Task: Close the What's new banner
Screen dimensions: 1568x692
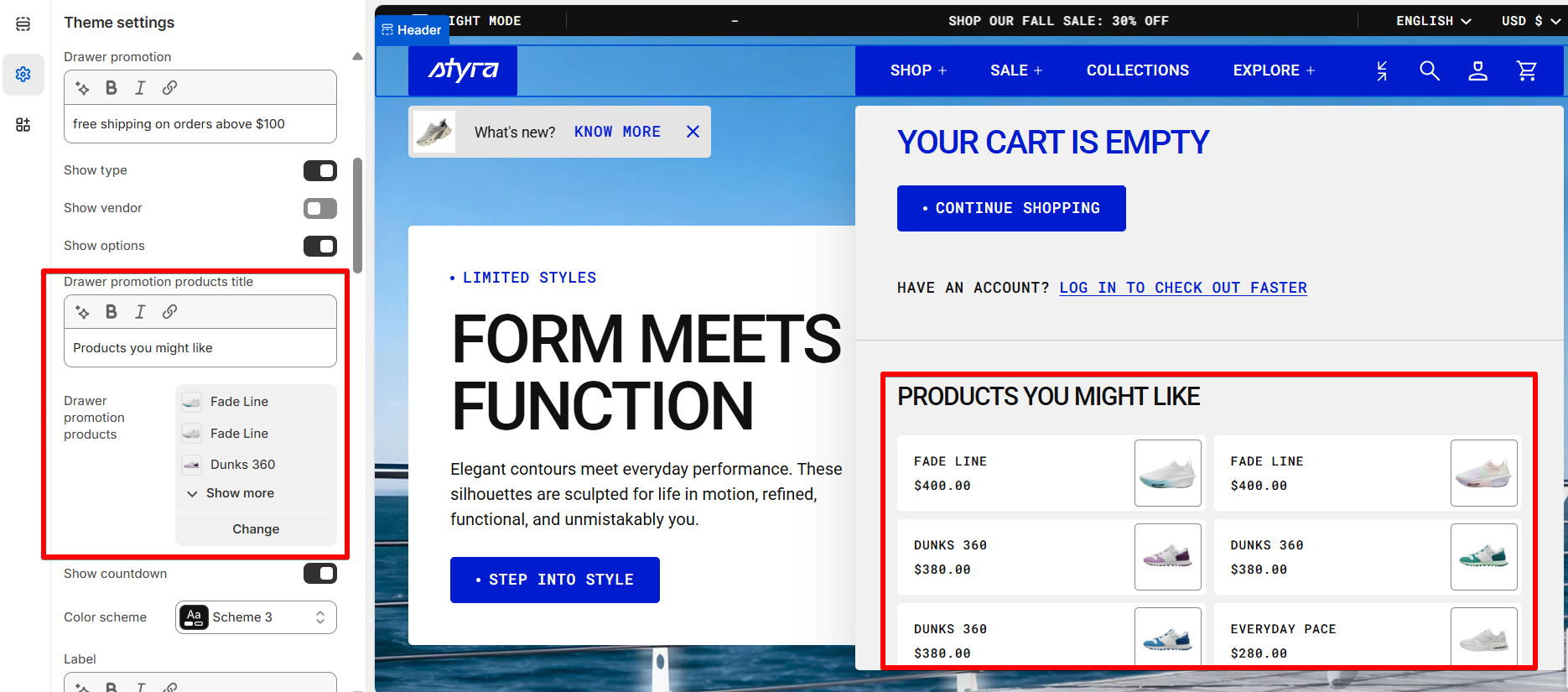Action: 693,132
